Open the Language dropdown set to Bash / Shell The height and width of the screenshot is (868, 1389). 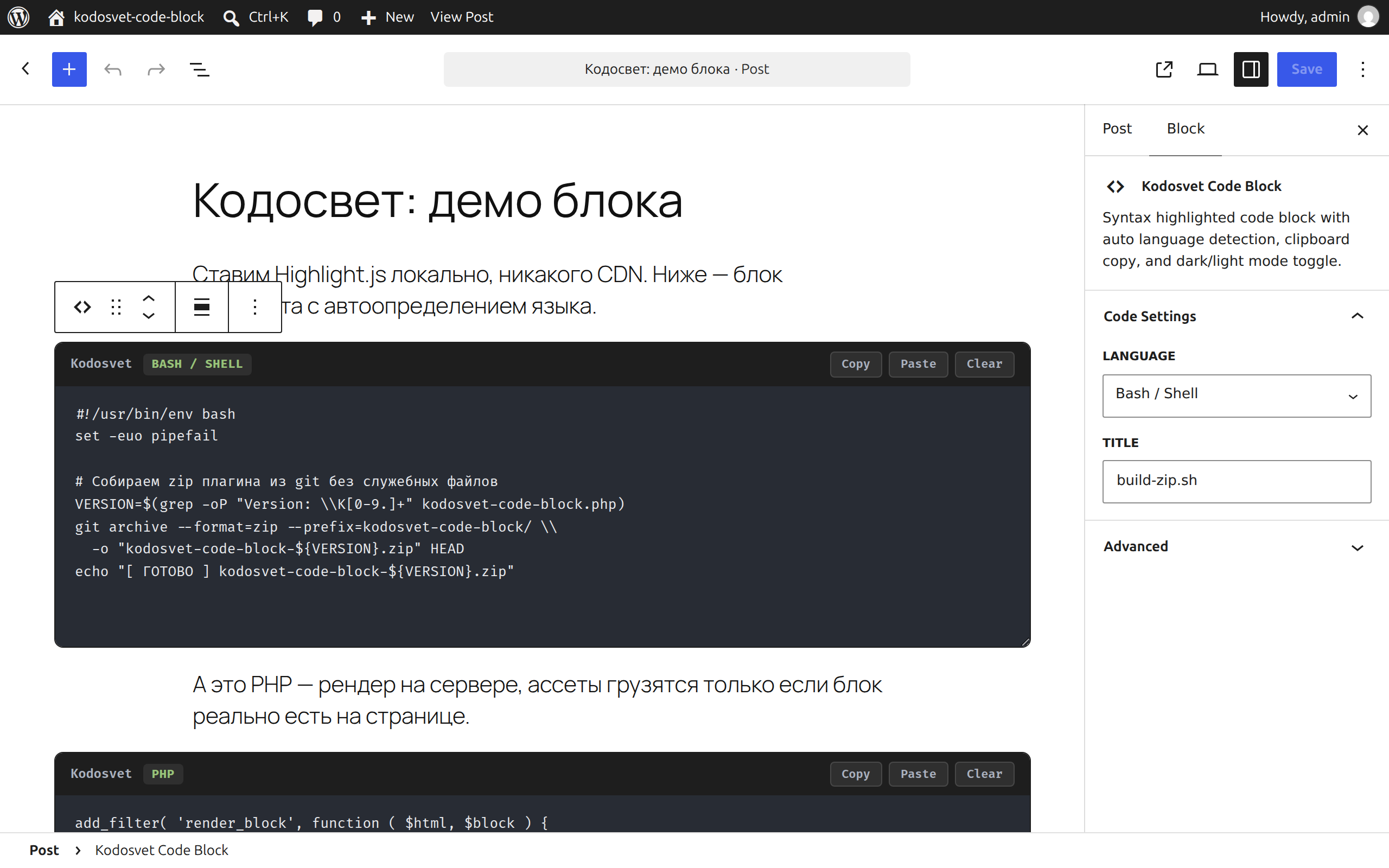click(x=1237, y=395)
